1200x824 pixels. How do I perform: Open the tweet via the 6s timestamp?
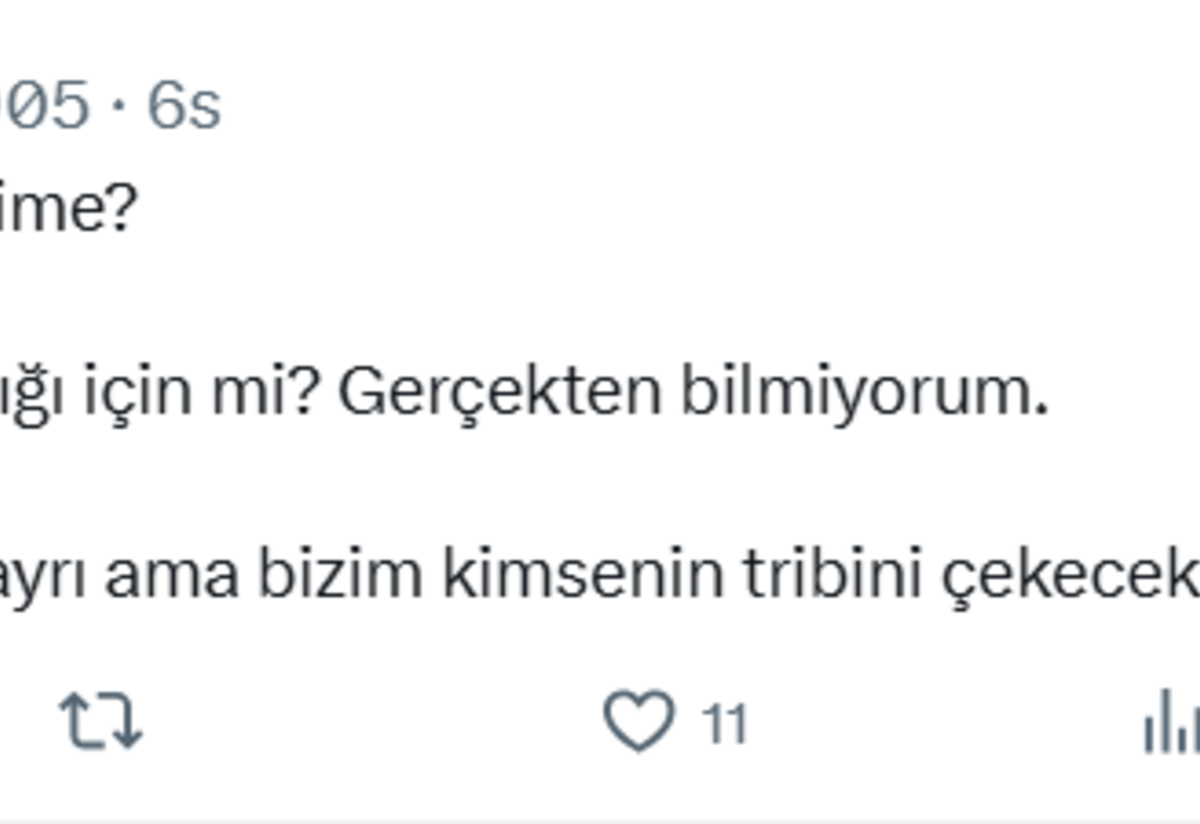point(184,106)
